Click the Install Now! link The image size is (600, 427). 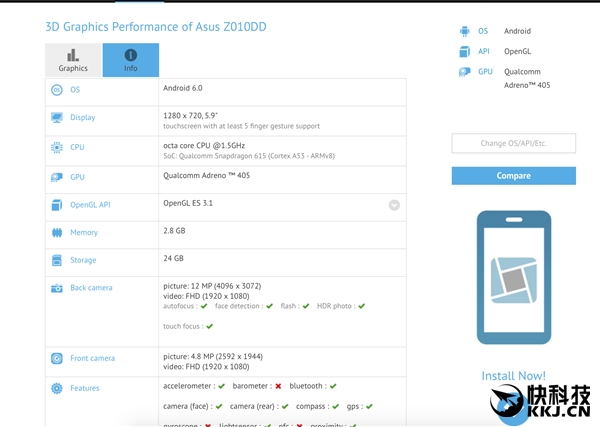[x=513, y=376]
